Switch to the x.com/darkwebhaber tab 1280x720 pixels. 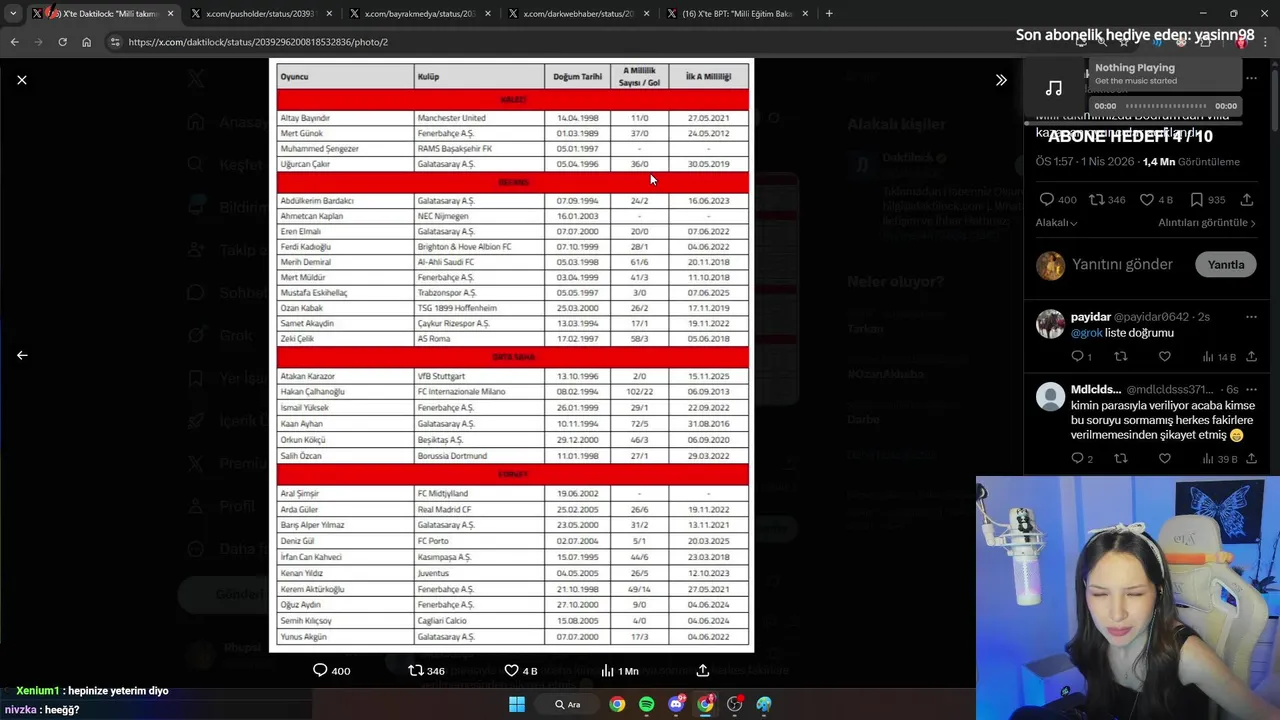point(578,13)
